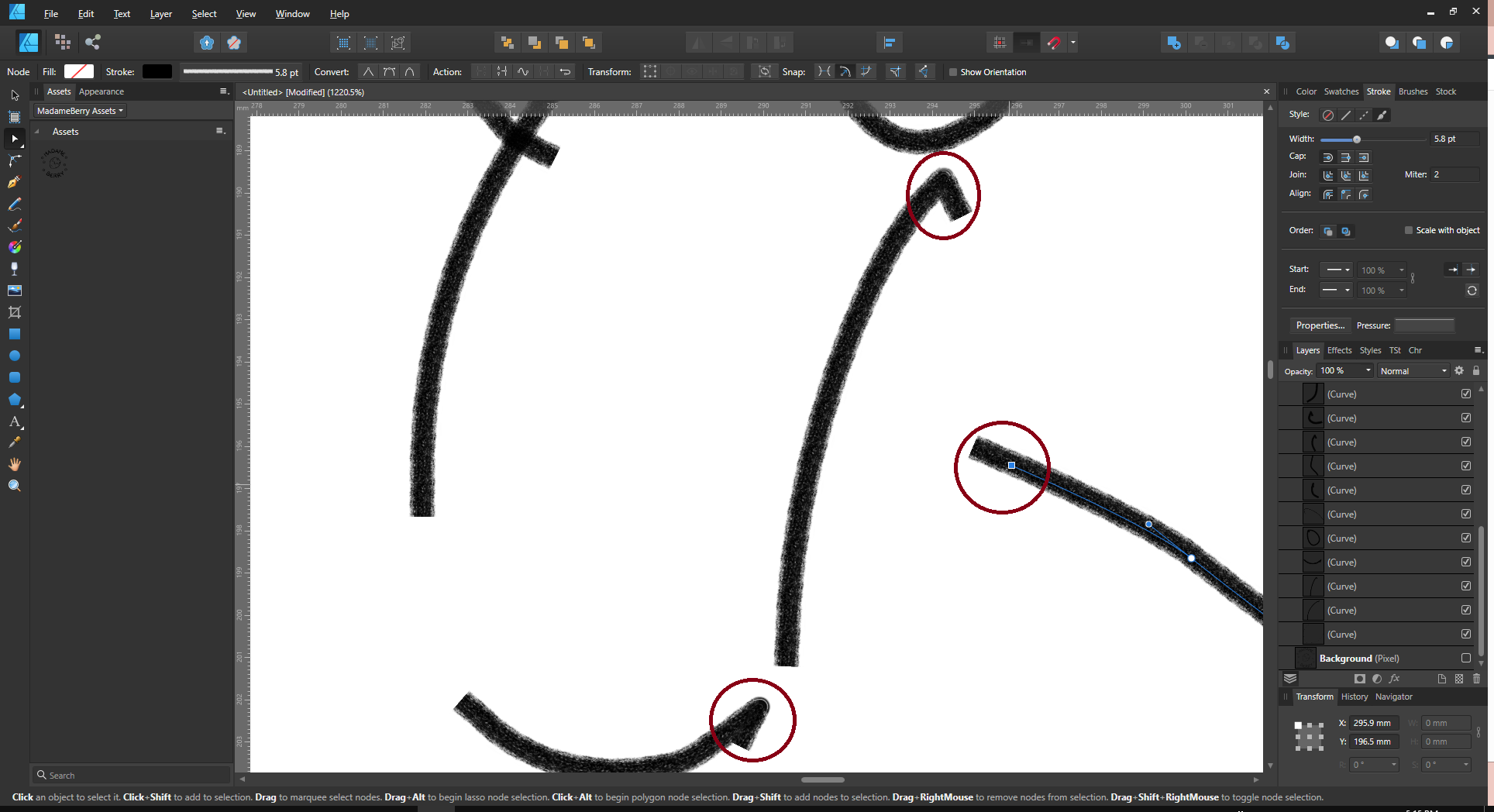The width and height of the screenshot is (1494, 812).
Task: Toggle visibility of third Curve layer
Action: (x=1466, y=442)
